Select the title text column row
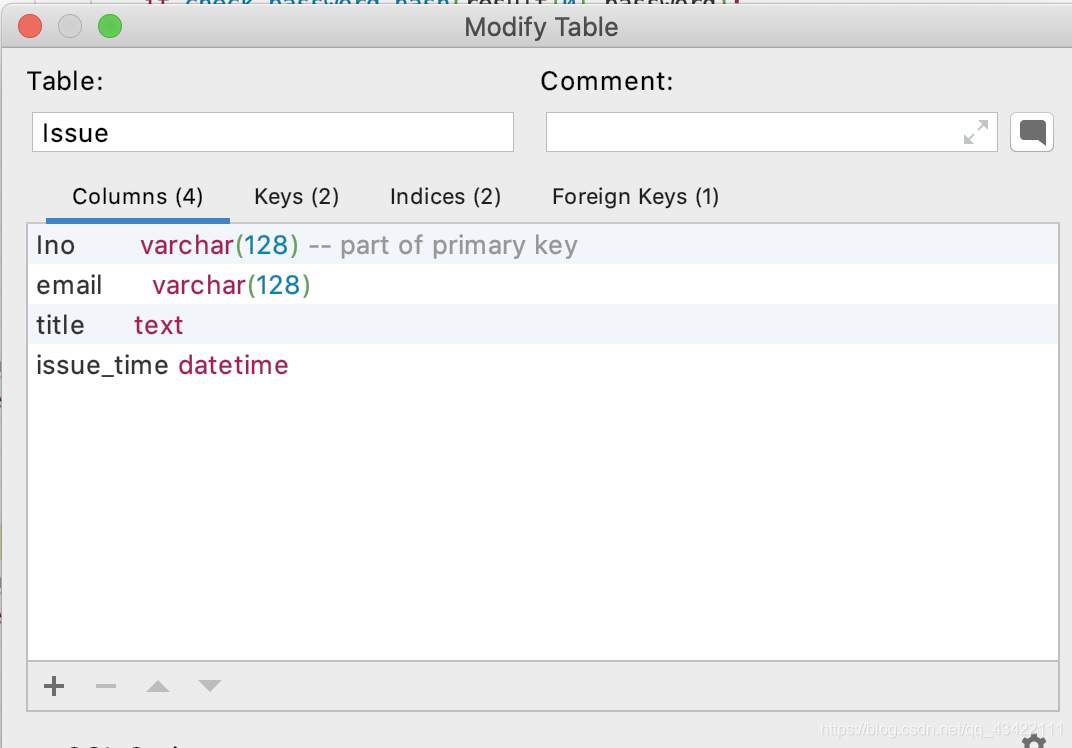 [543, 325]
